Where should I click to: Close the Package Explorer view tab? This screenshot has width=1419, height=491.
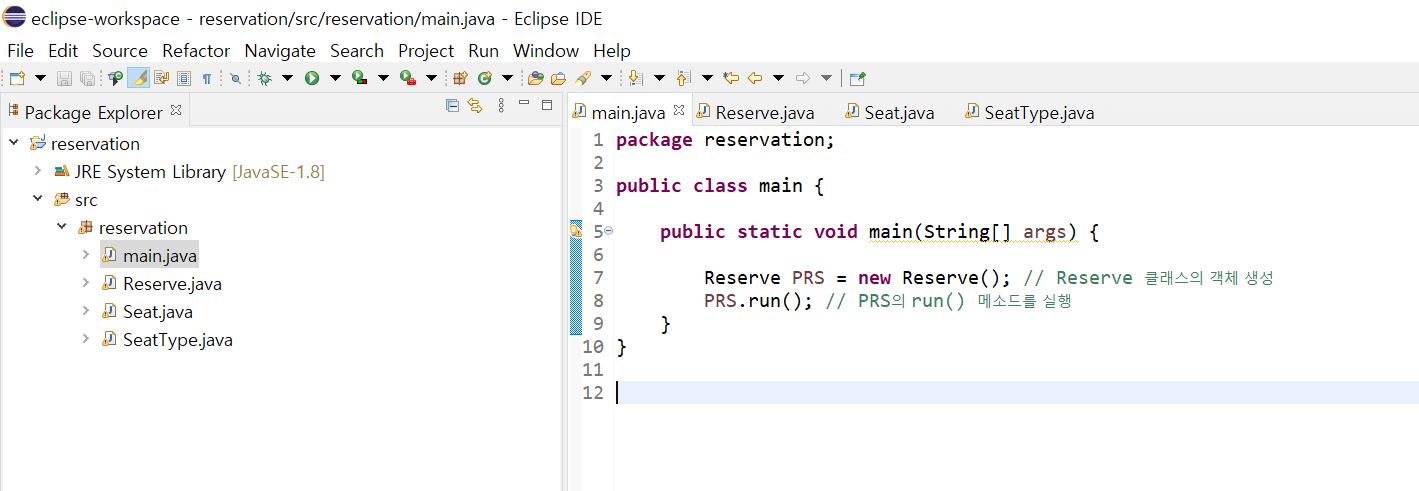pos(176,110)
